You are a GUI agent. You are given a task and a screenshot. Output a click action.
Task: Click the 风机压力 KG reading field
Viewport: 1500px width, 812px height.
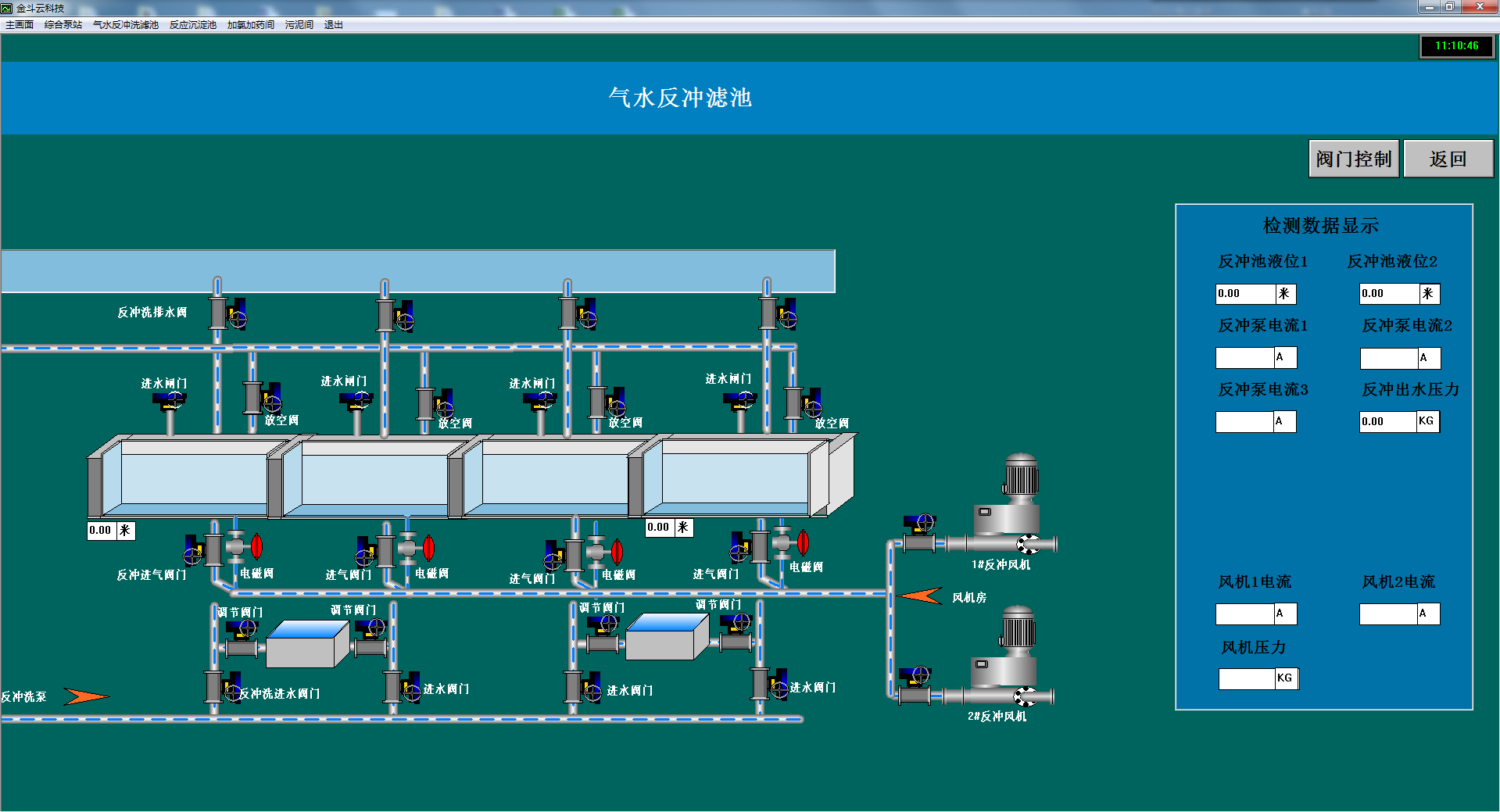point(1247,678)
